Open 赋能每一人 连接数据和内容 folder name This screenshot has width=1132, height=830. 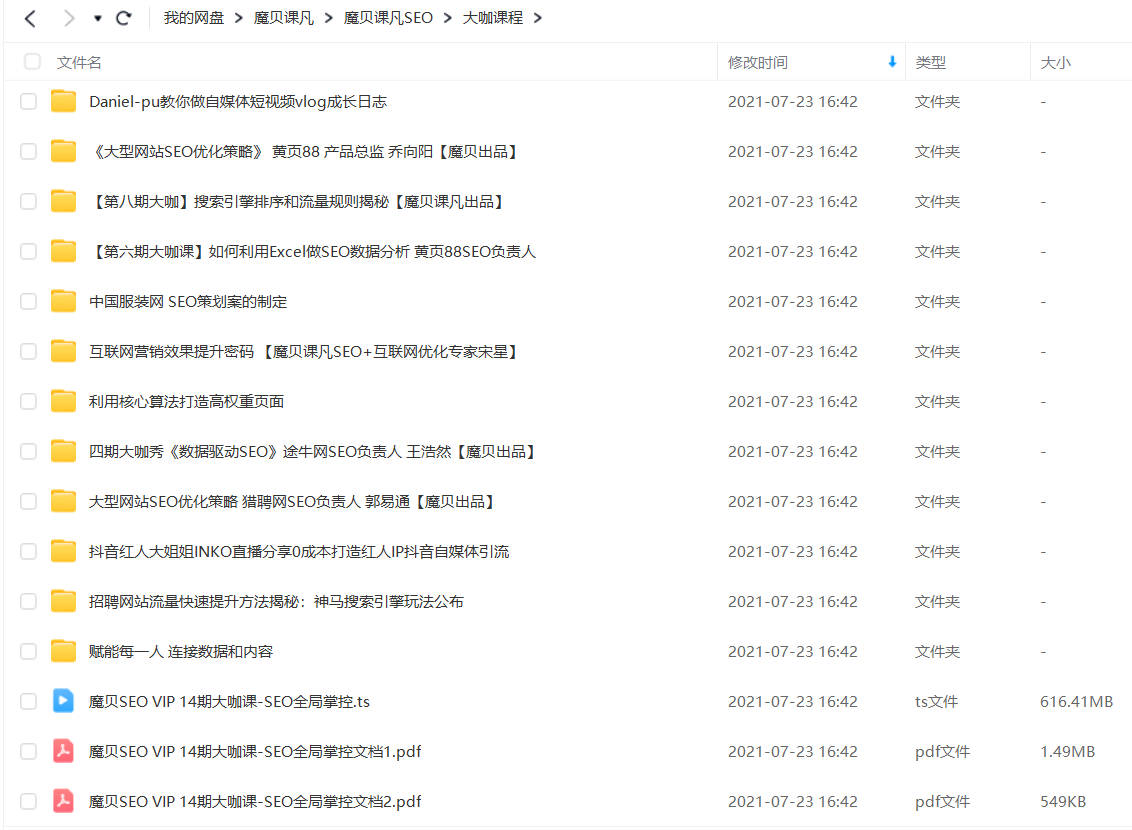tap(180, 652)
